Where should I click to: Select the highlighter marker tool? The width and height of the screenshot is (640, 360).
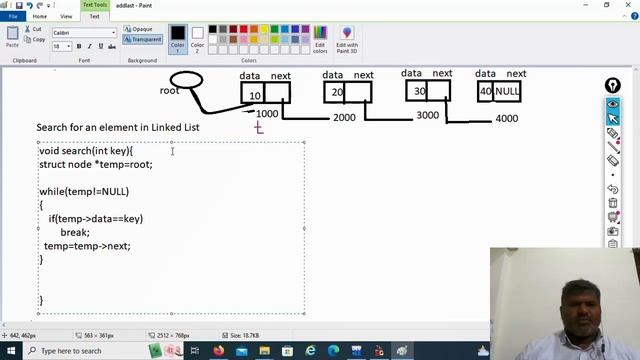pos(613,133)
